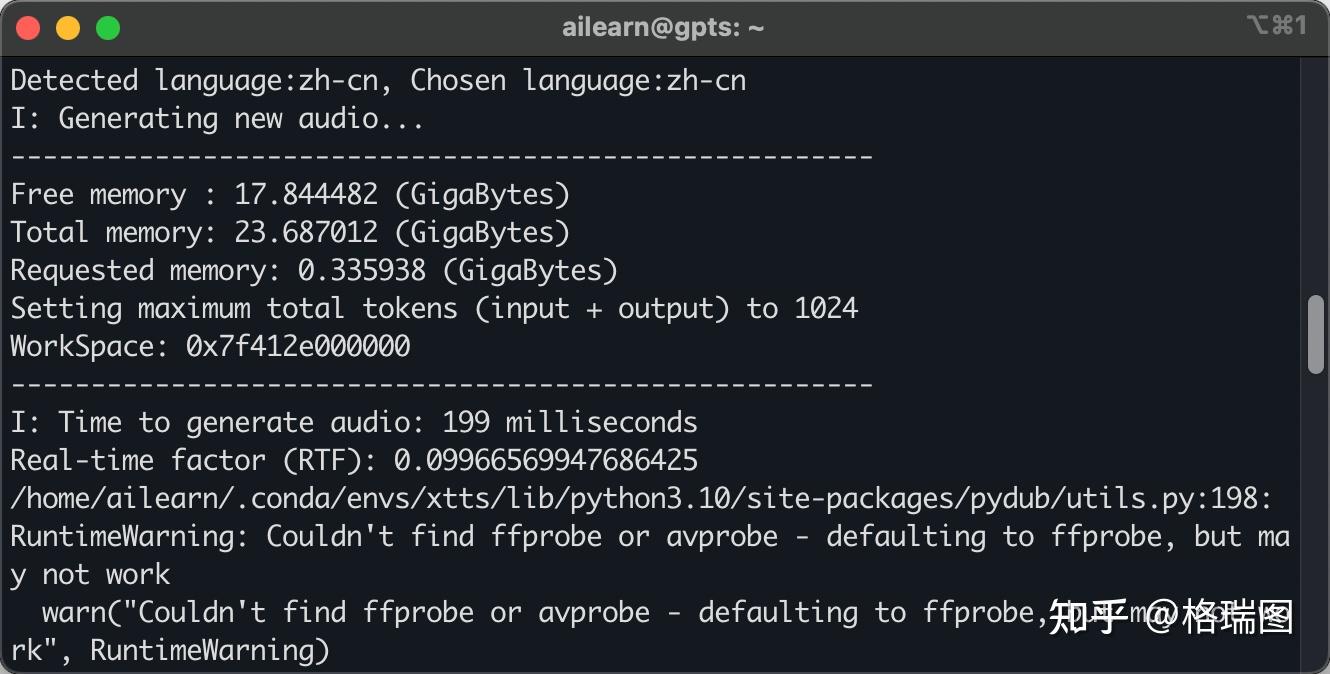Click the Requested memory 0.335938 line
1330x674 pixels.
pyautogui.click(x=314, y=270)
